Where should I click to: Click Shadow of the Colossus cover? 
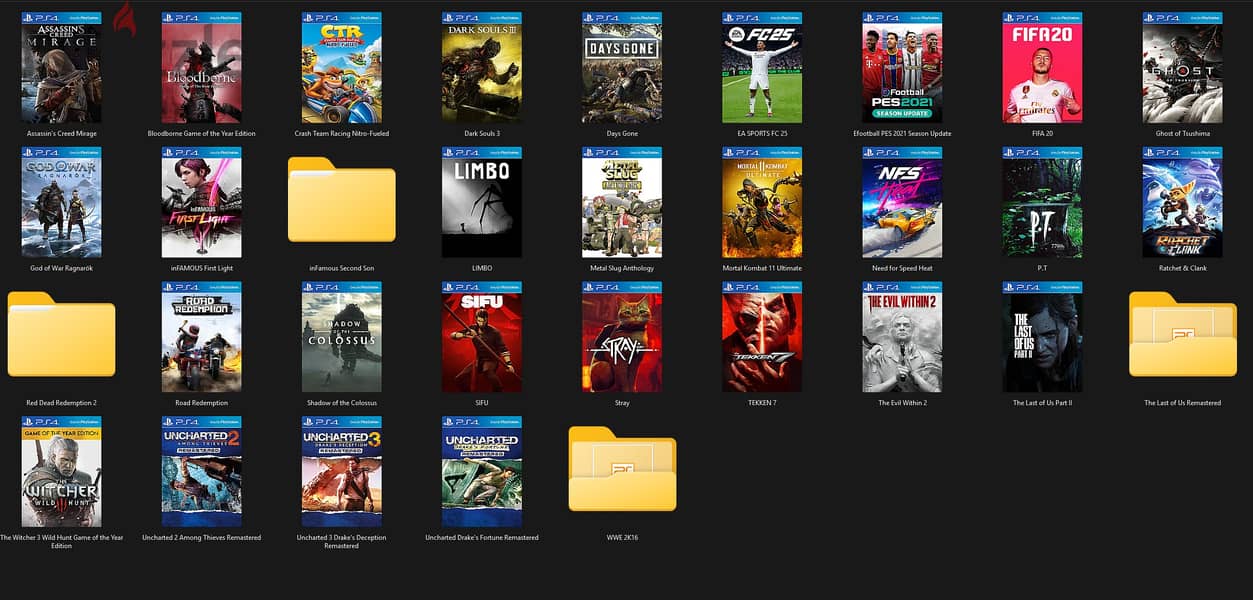(341, 337)
